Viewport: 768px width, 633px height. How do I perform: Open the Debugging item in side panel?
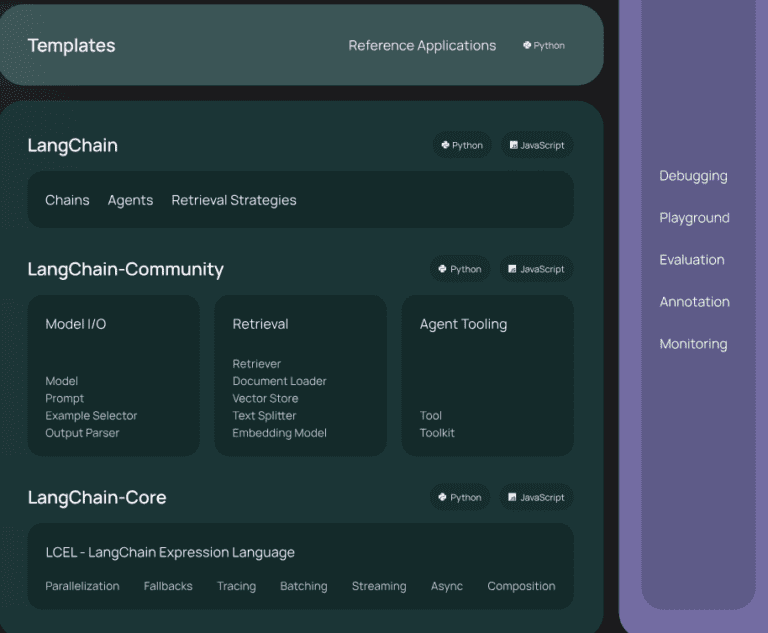point(693,176)
